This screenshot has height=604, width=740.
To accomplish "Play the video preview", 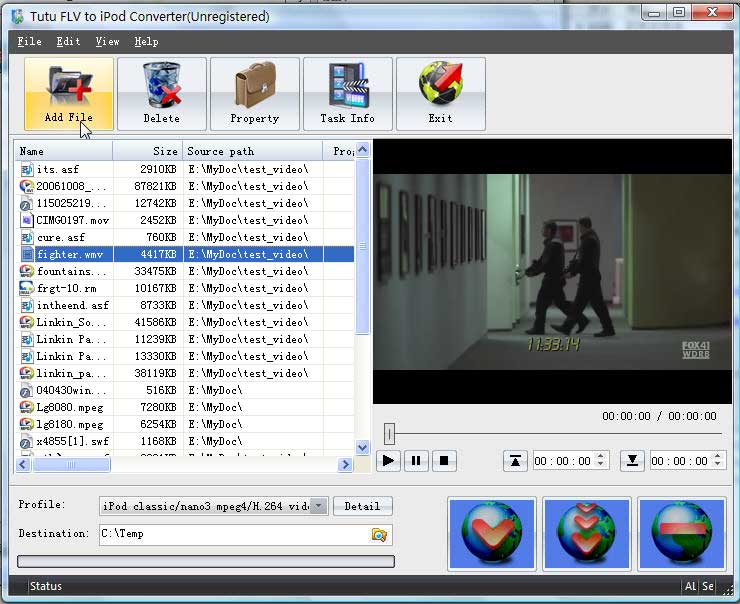I will tap(388, 461).
